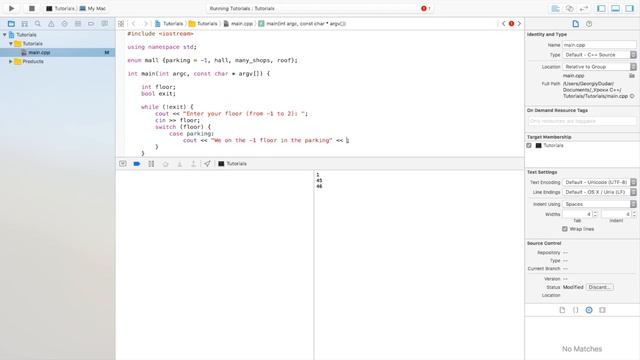Pause program execution in debug bar
The height and width of the screenshot is (360, 640).
coord(151,164)
